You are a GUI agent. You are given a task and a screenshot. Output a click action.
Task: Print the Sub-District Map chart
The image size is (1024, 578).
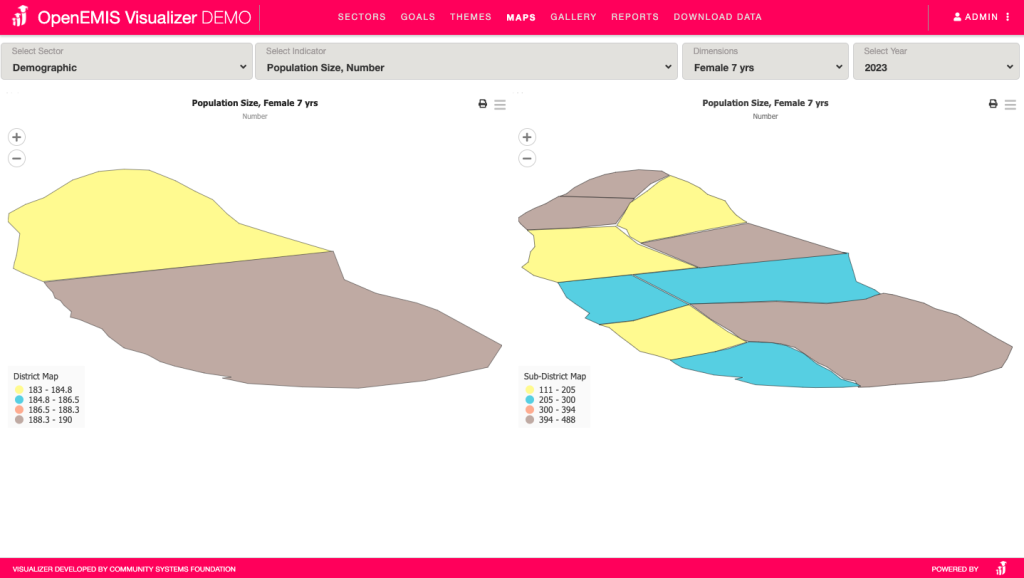pos(993,104)
